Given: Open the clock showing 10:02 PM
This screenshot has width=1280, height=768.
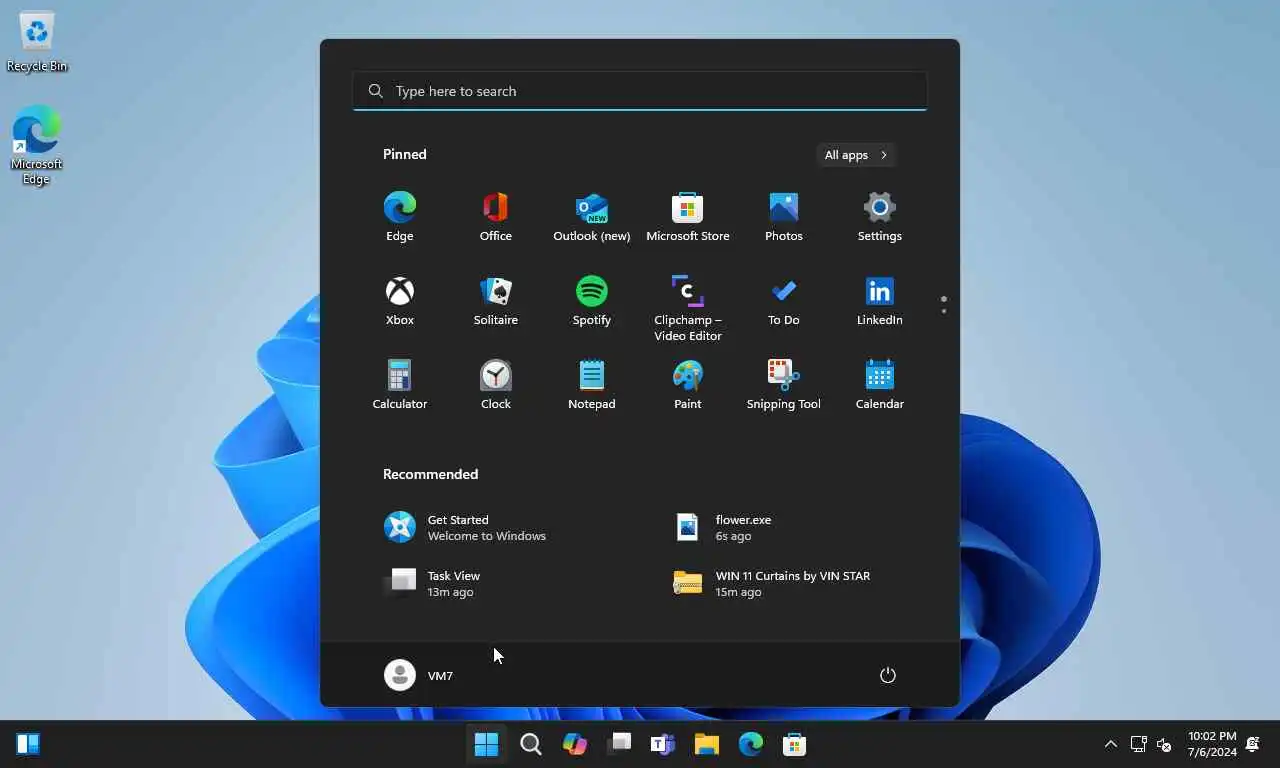Looking at the screenshot, I should coord(1212,744).
